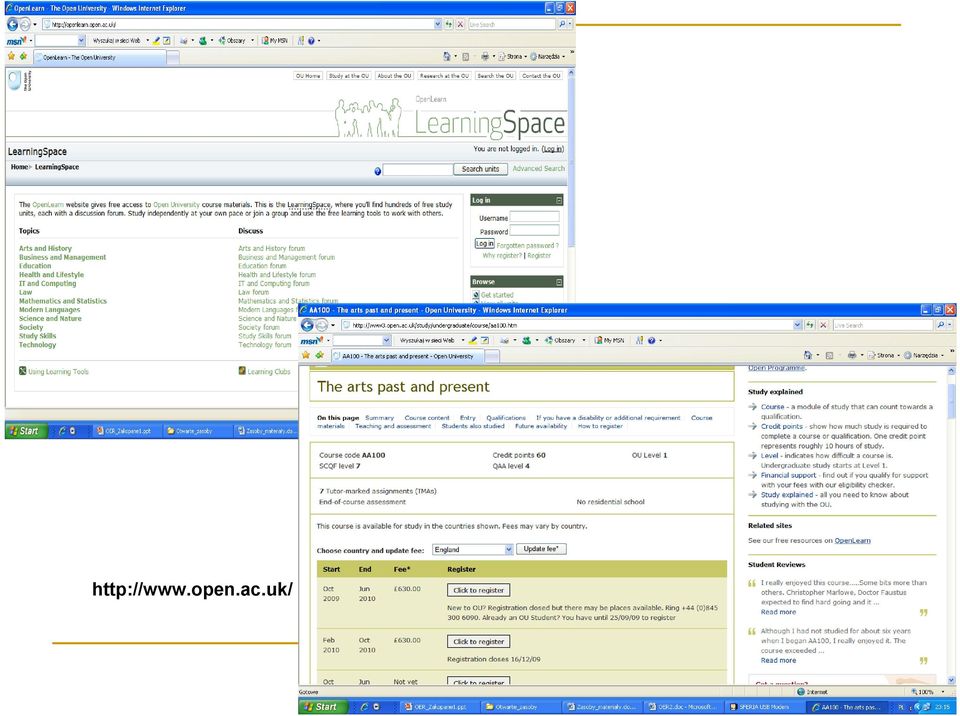This screenshot has height=716, width=960.
Task: Click the 100% zoom control in status bar
Action: pyautogui.click(x=926, y=692)
